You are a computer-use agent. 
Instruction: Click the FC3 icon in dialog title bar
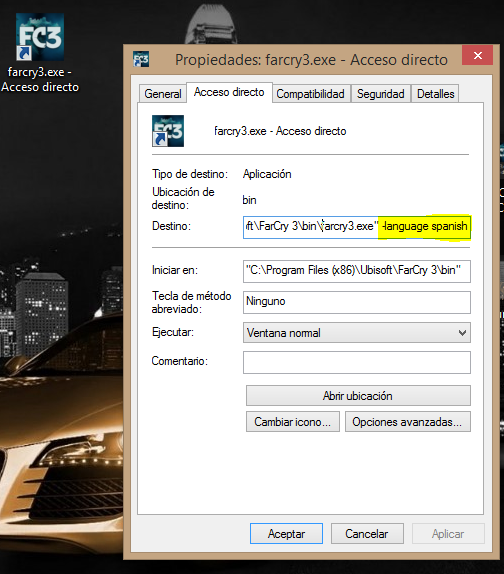click(x=141, y=59)
